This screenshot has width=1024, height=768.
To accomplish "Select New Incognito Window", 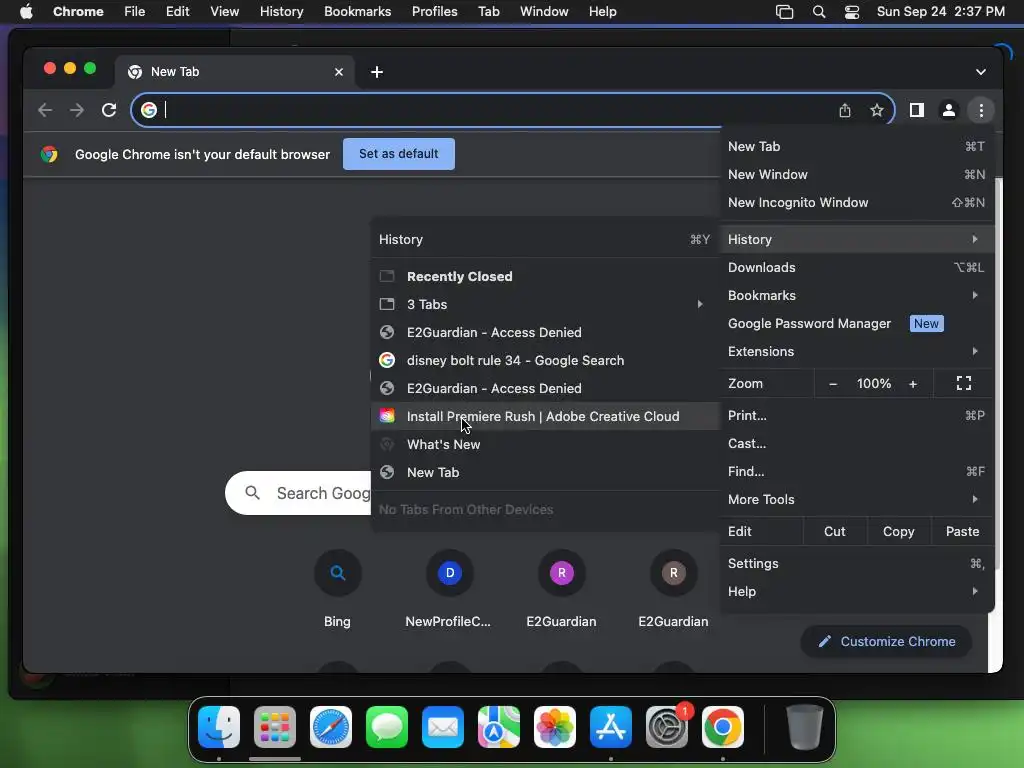I will pos(857,202).
